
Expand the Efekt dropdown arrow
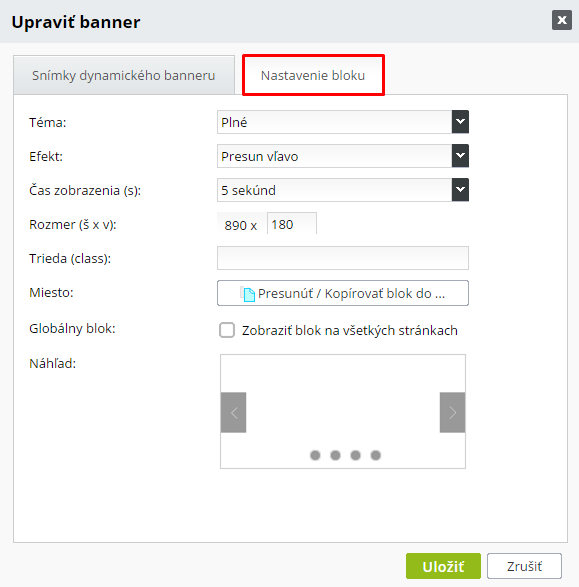460,156
